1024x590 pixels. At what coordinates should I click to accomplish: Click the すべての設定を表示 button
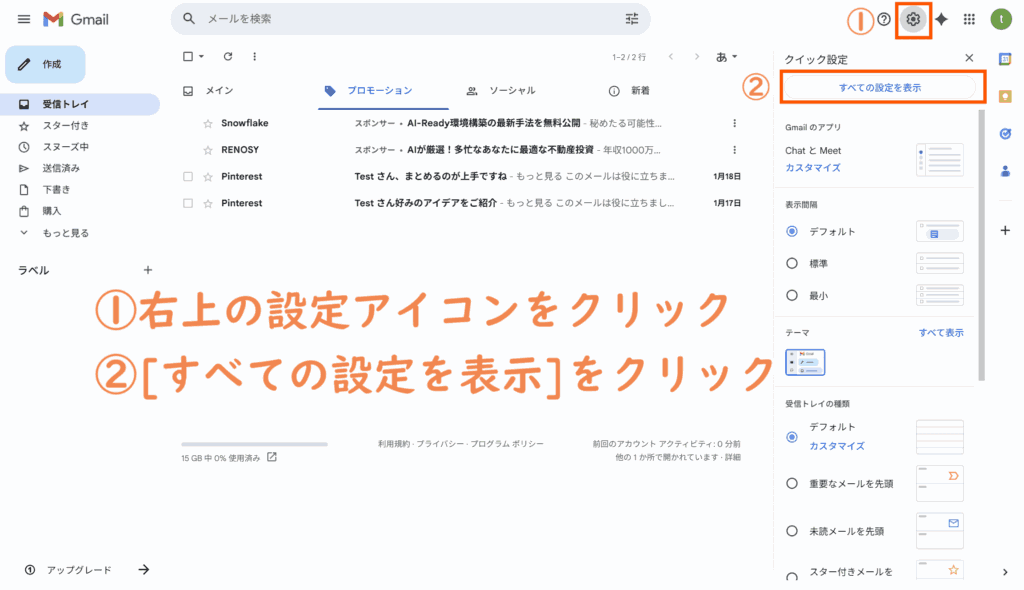point(880,88)
